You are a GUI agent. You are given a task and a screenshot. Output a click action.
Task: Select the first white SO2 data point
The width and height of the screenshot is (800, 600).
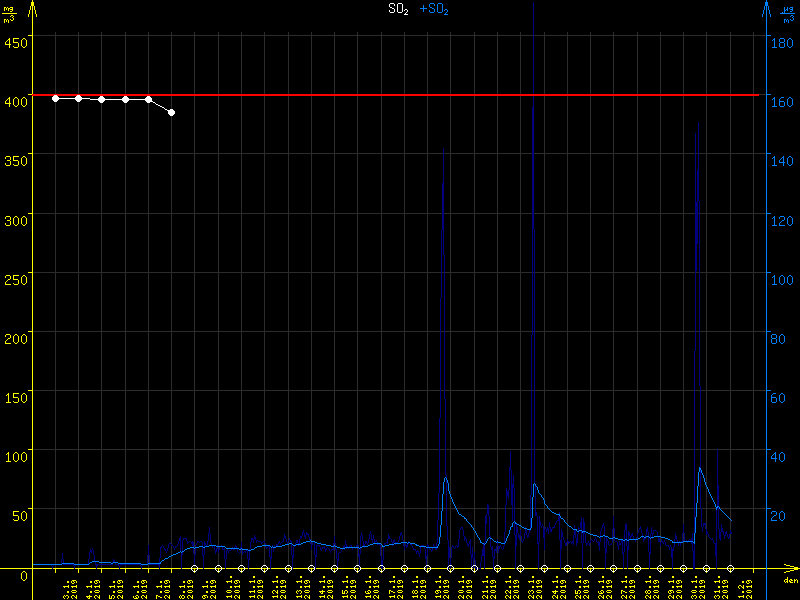coord(55,98)
